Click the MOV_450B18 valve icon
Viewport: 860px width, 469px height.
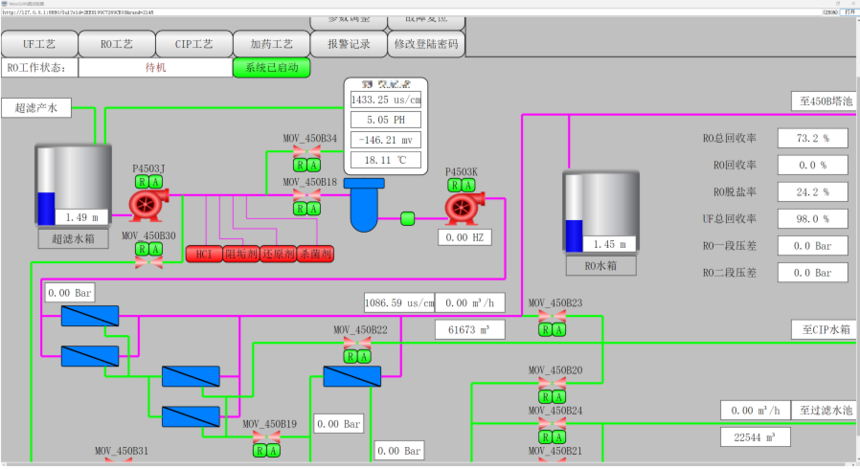click(307, 195)
